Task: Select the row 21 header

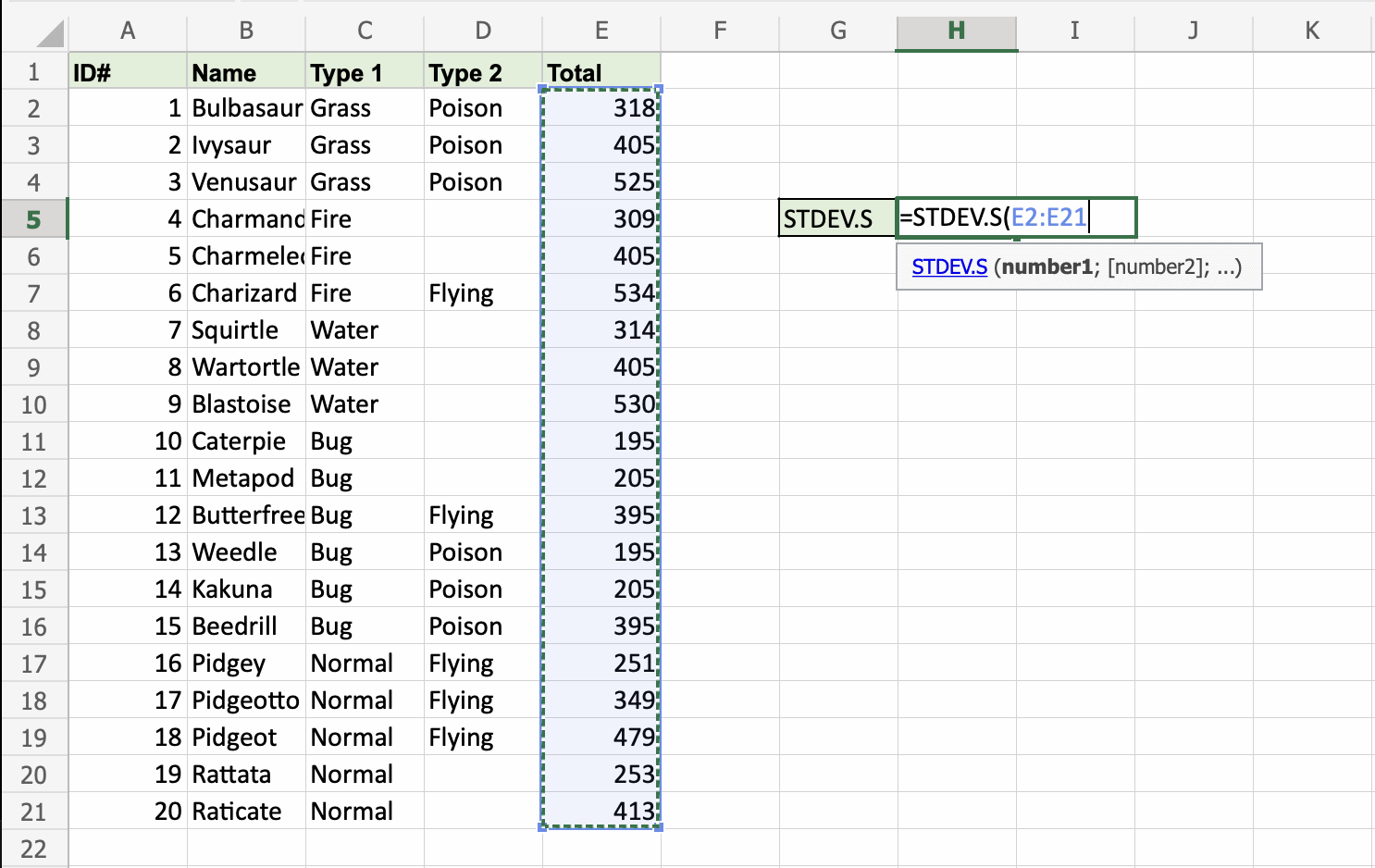Action: (34, 812)
